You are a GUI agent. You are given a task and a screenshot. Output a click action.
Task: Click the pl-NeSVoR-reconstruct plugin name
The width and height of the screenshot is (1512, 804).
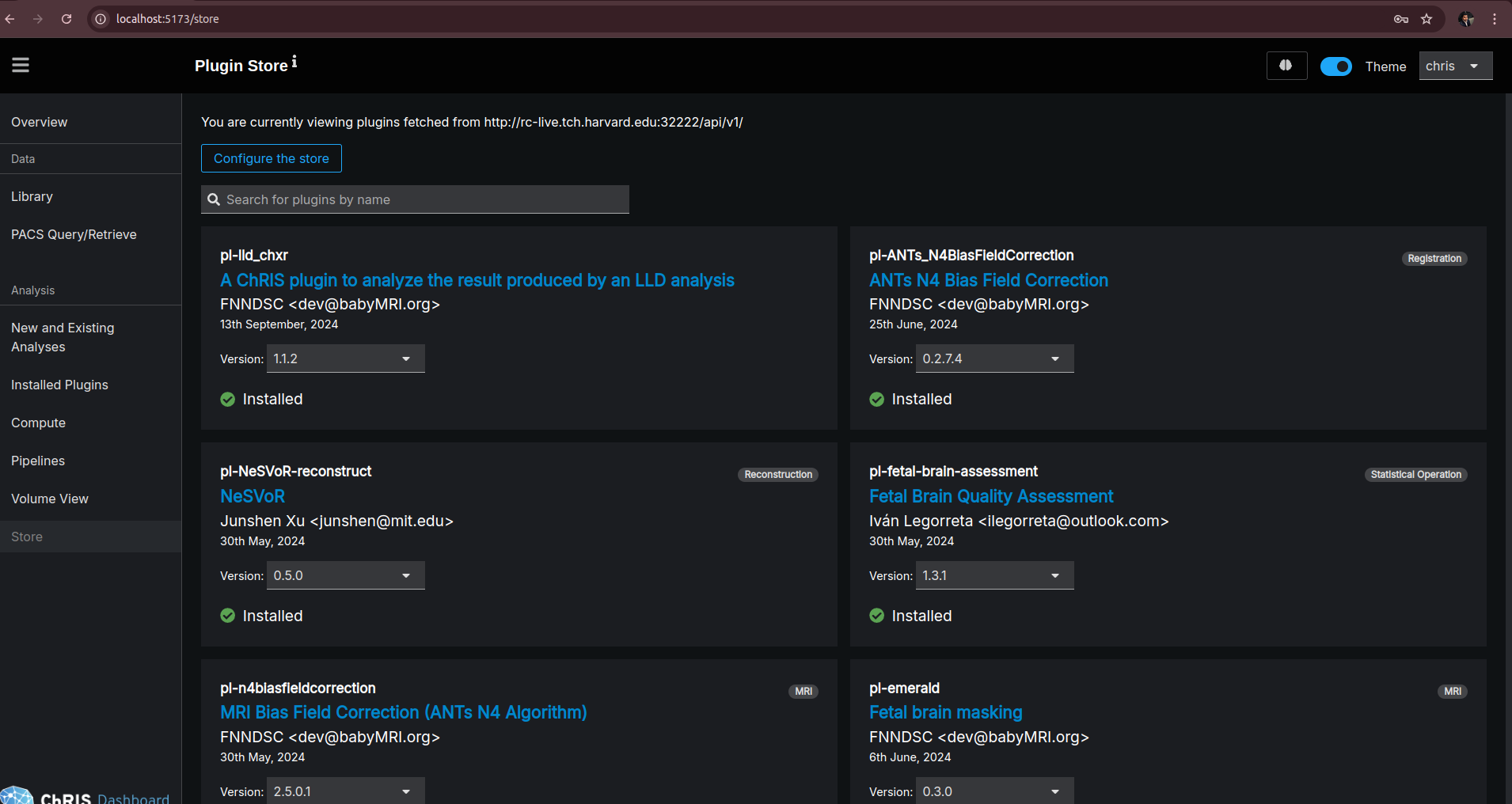(296, 472)
